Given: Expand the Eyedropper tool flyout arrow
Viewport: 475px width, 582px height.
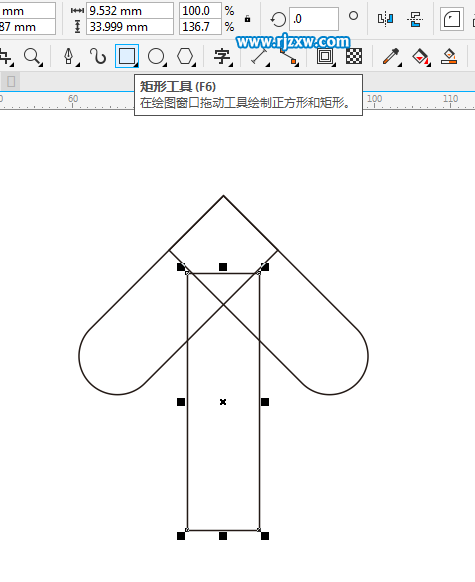Looking at the screenshot, I should coord(400,65).
